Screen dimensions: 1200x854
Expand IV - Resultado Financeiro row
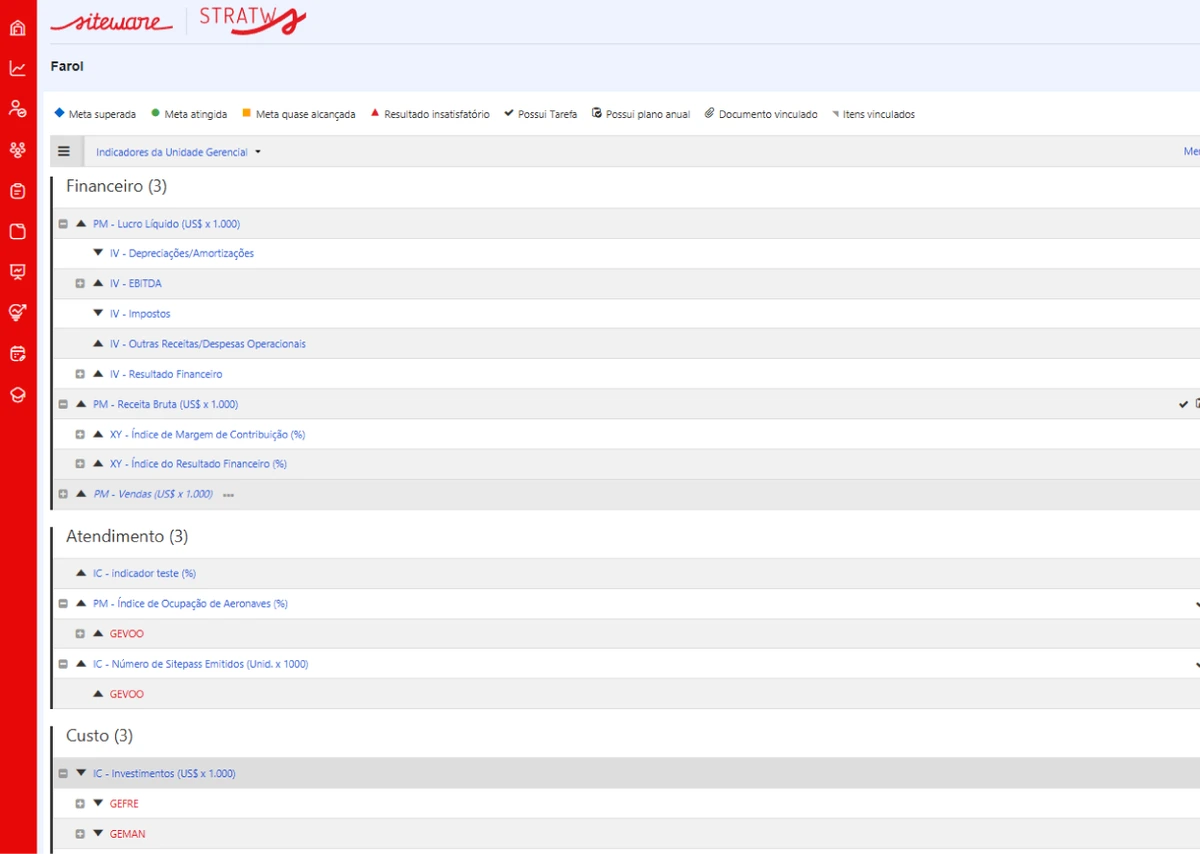point(80,374)
